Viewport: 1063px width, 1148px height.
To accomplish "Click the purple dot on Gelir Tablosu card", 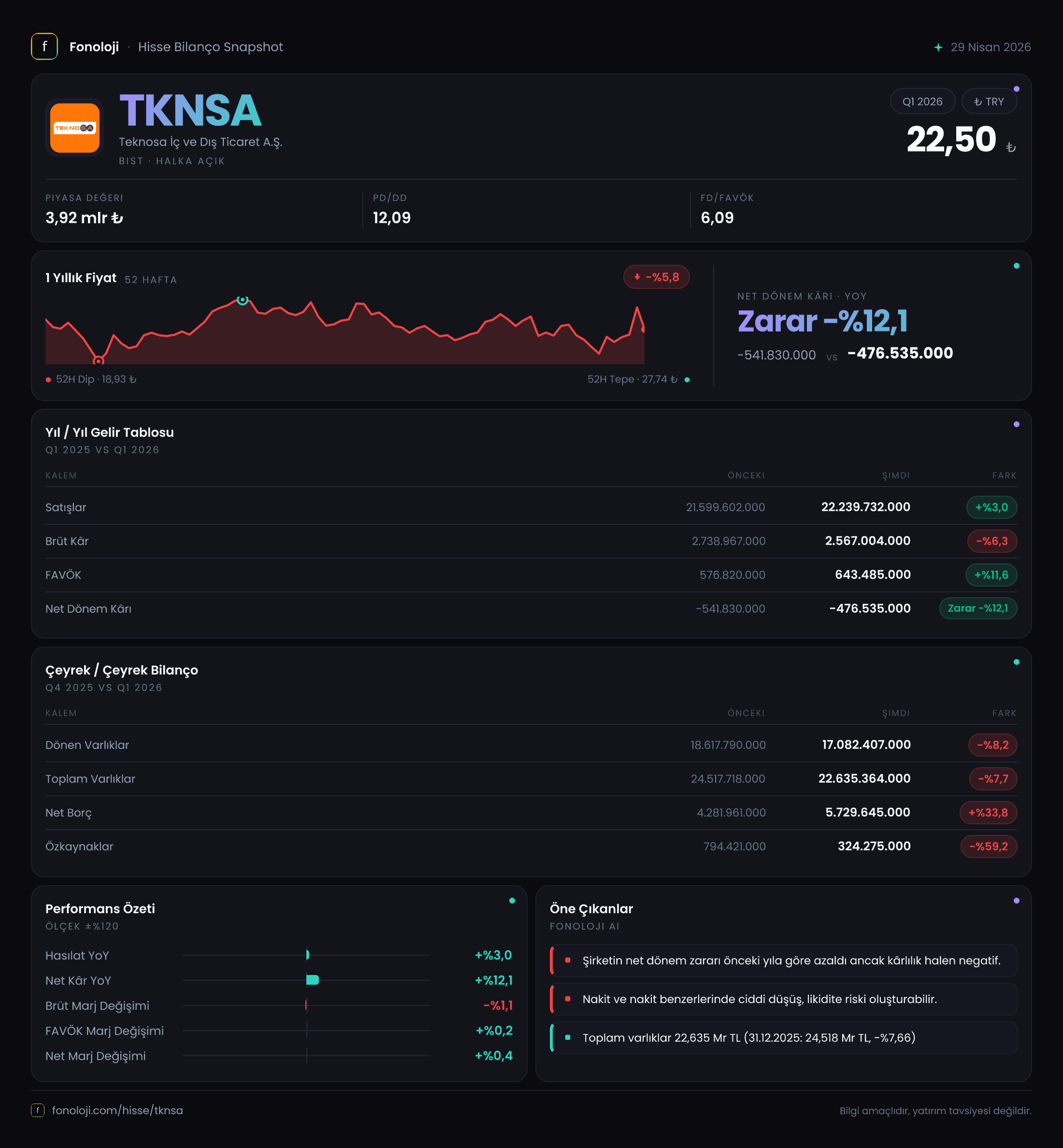I will click(1017, 425).
